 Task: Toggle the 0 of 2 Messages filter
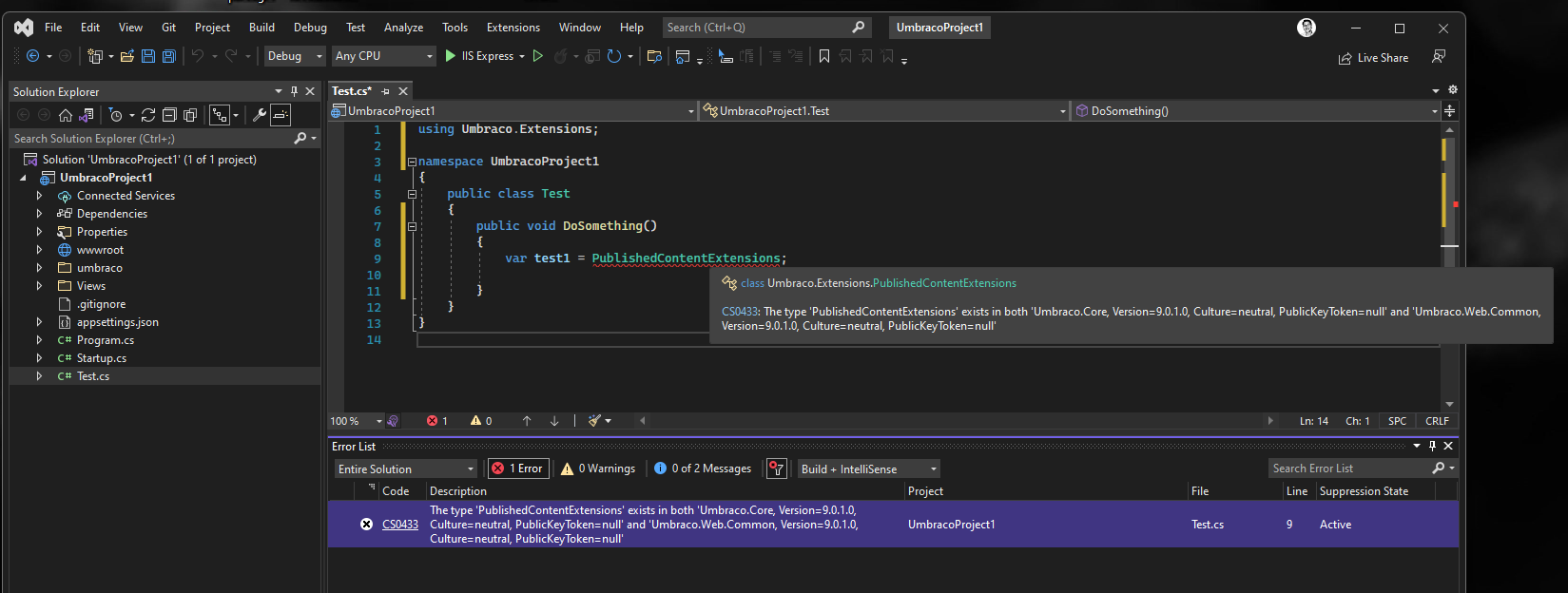pos(703,469)
